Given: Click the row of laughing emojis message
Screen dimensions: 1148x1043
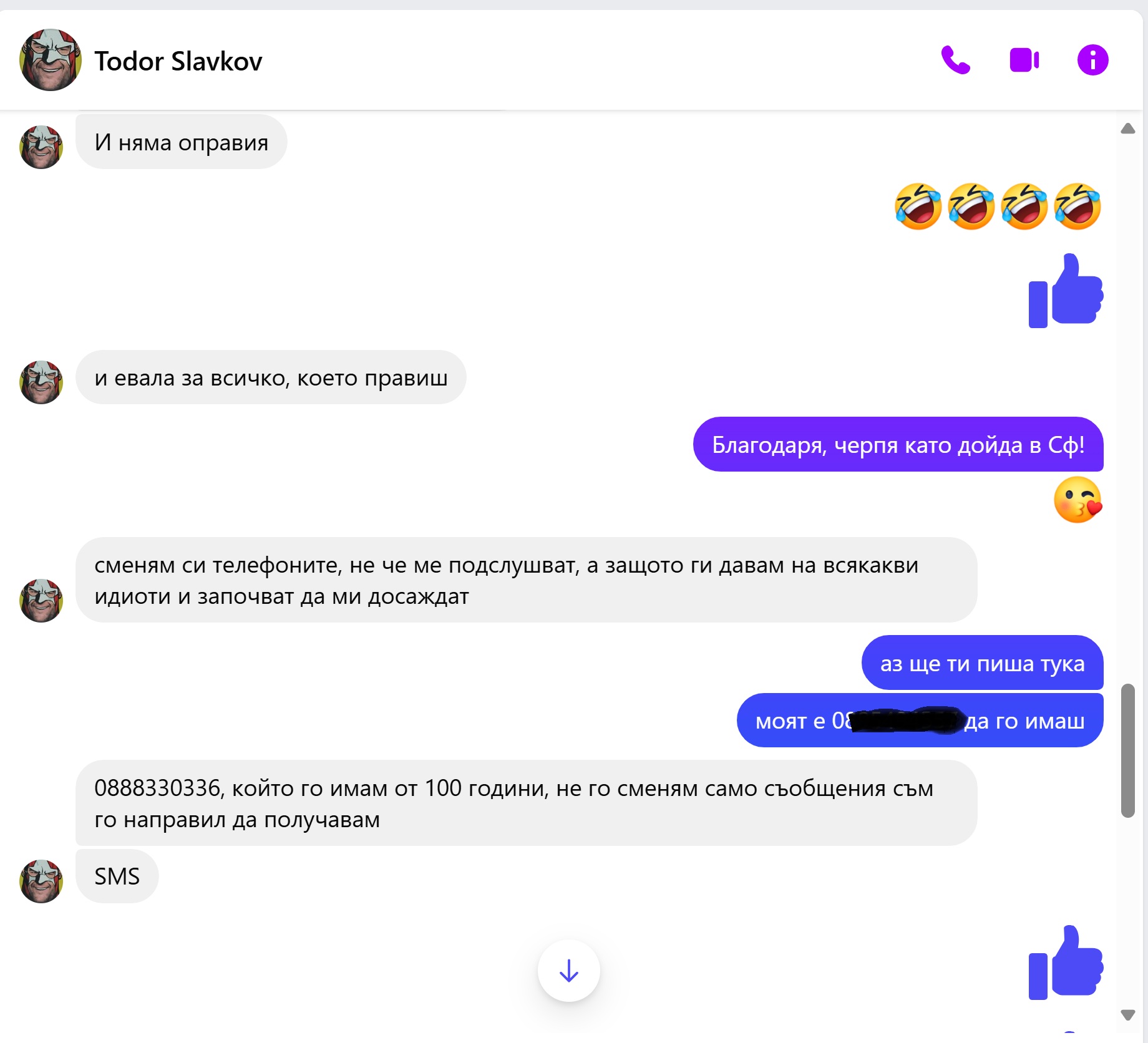Looking at the screenshot, I should (x=998, y=206).
